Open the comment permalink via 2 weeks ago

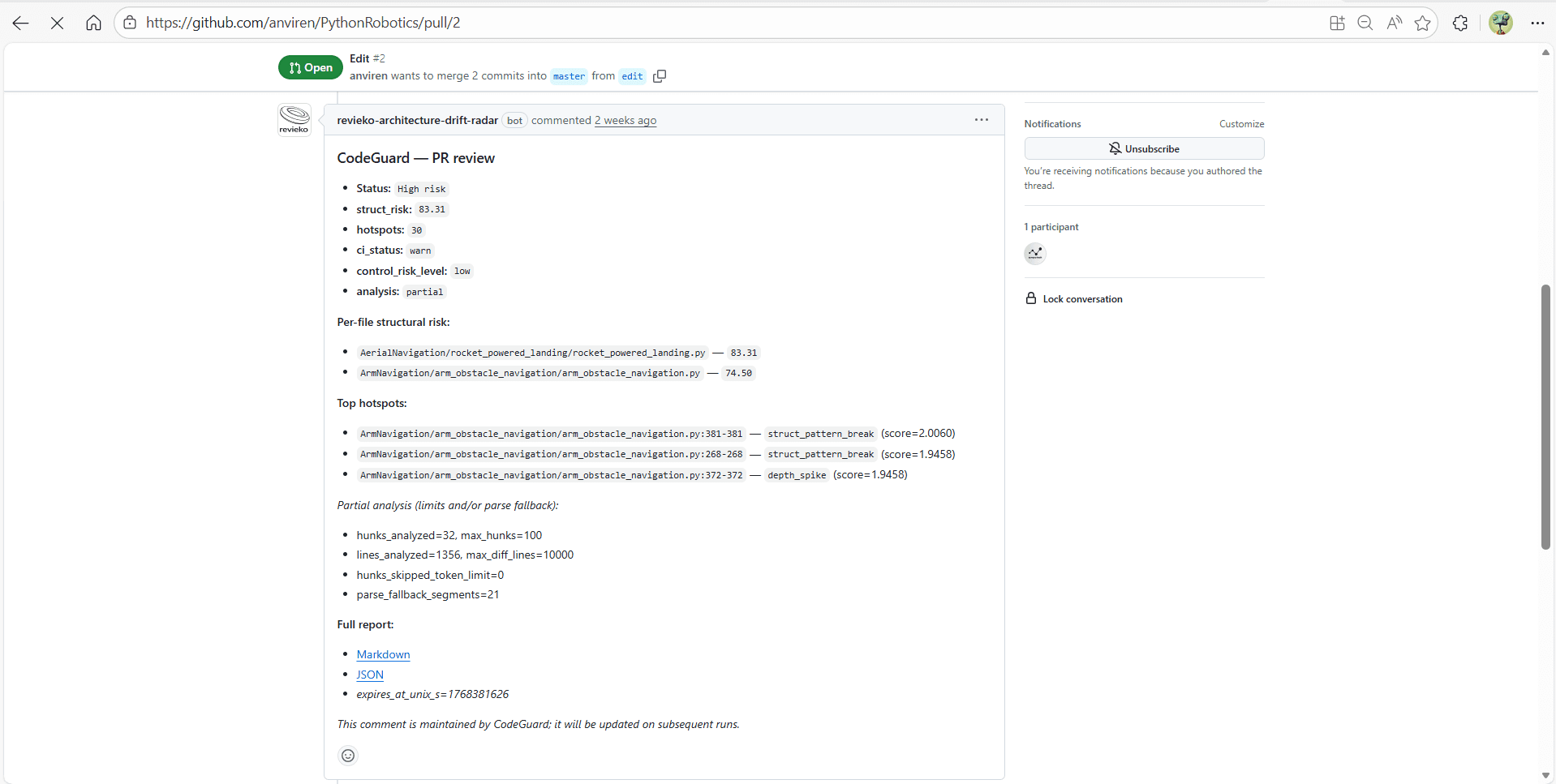pyautogui.click(x=625, y=120)
